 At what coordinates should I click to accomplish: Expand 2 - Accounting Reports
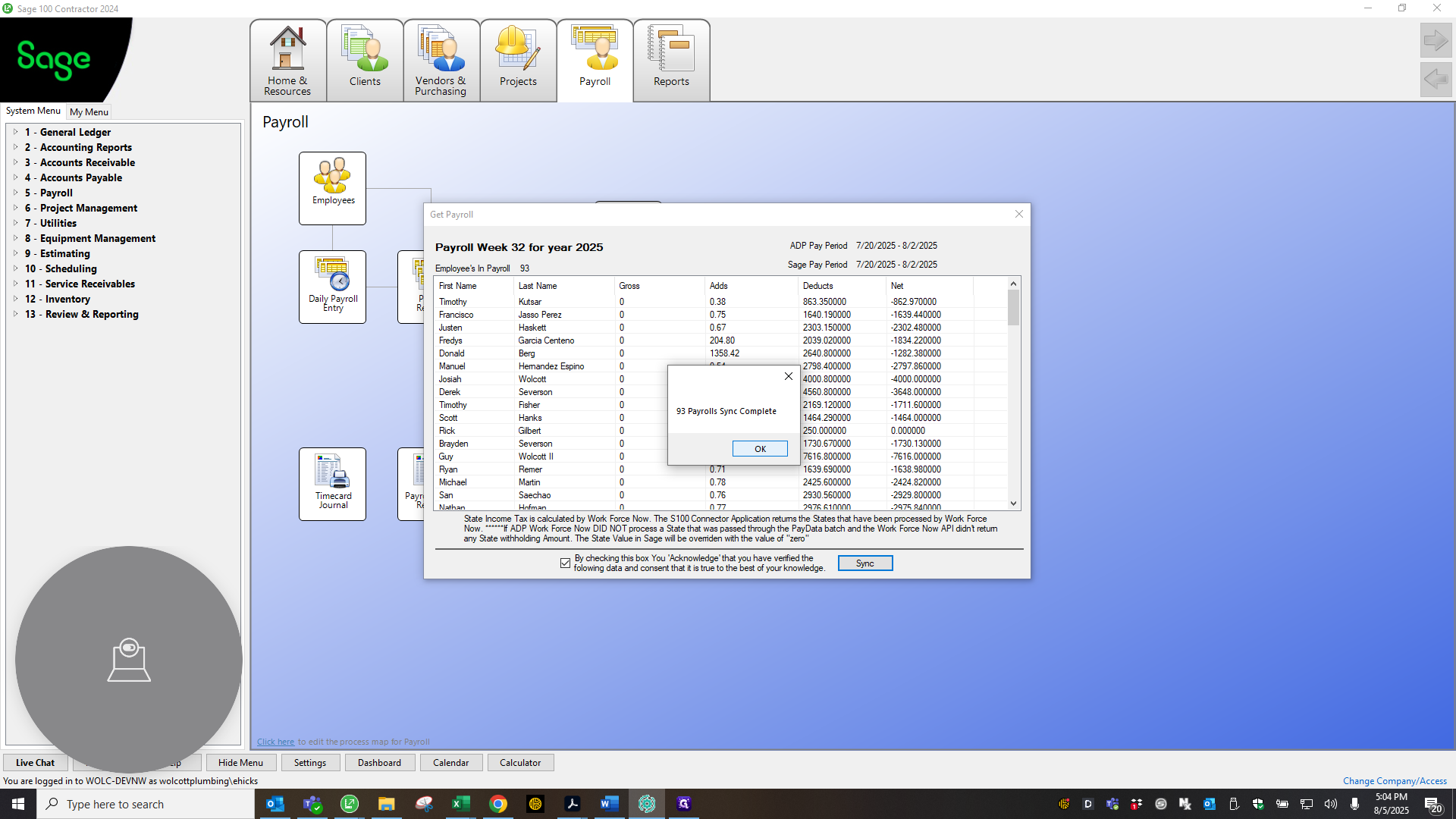[x=15, y=147]
